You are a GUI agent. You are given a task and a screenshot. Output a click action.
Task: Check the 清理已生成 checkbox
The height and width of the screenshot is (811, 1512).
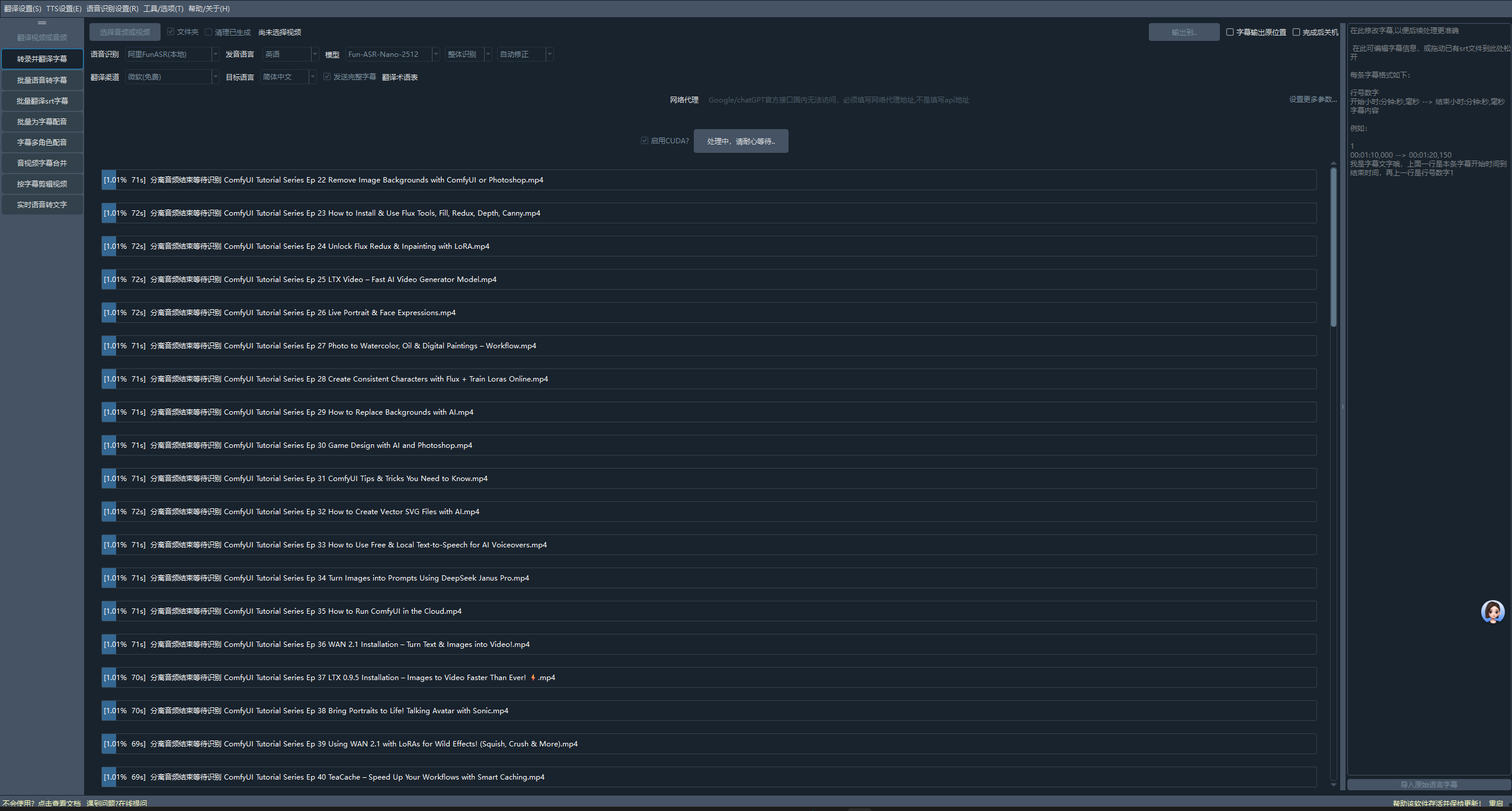209,32
